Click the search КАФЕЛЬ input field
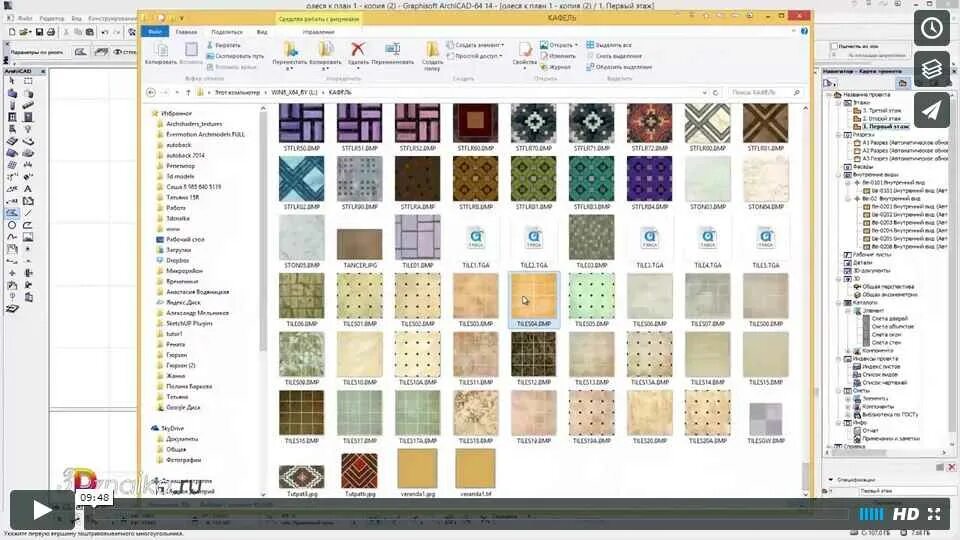960x540 pixels. [x=765, y=92]
